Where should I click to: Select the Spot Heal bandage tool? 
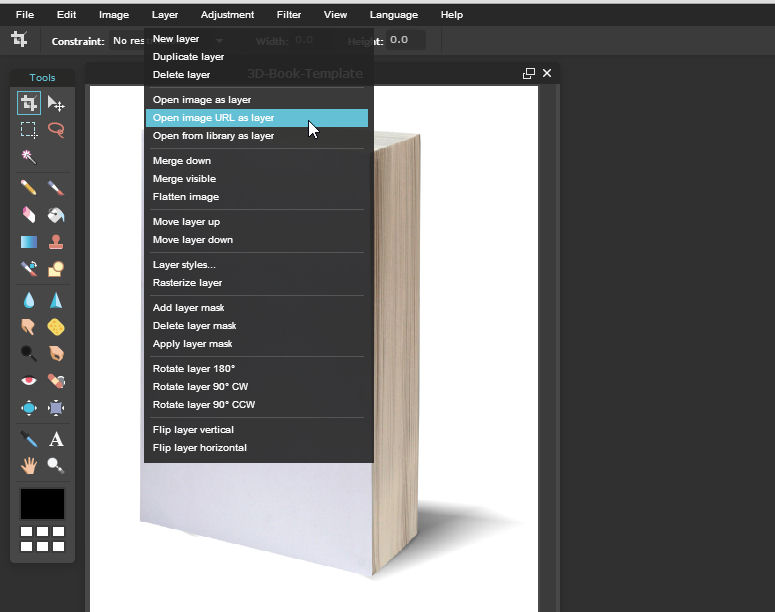pos(56,381)
